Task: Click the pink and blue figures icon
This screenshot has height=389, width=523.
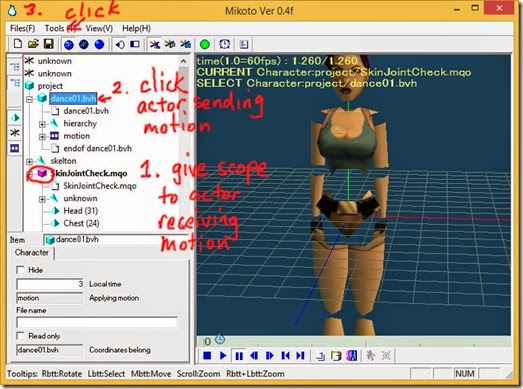Action: click(352, 356)
